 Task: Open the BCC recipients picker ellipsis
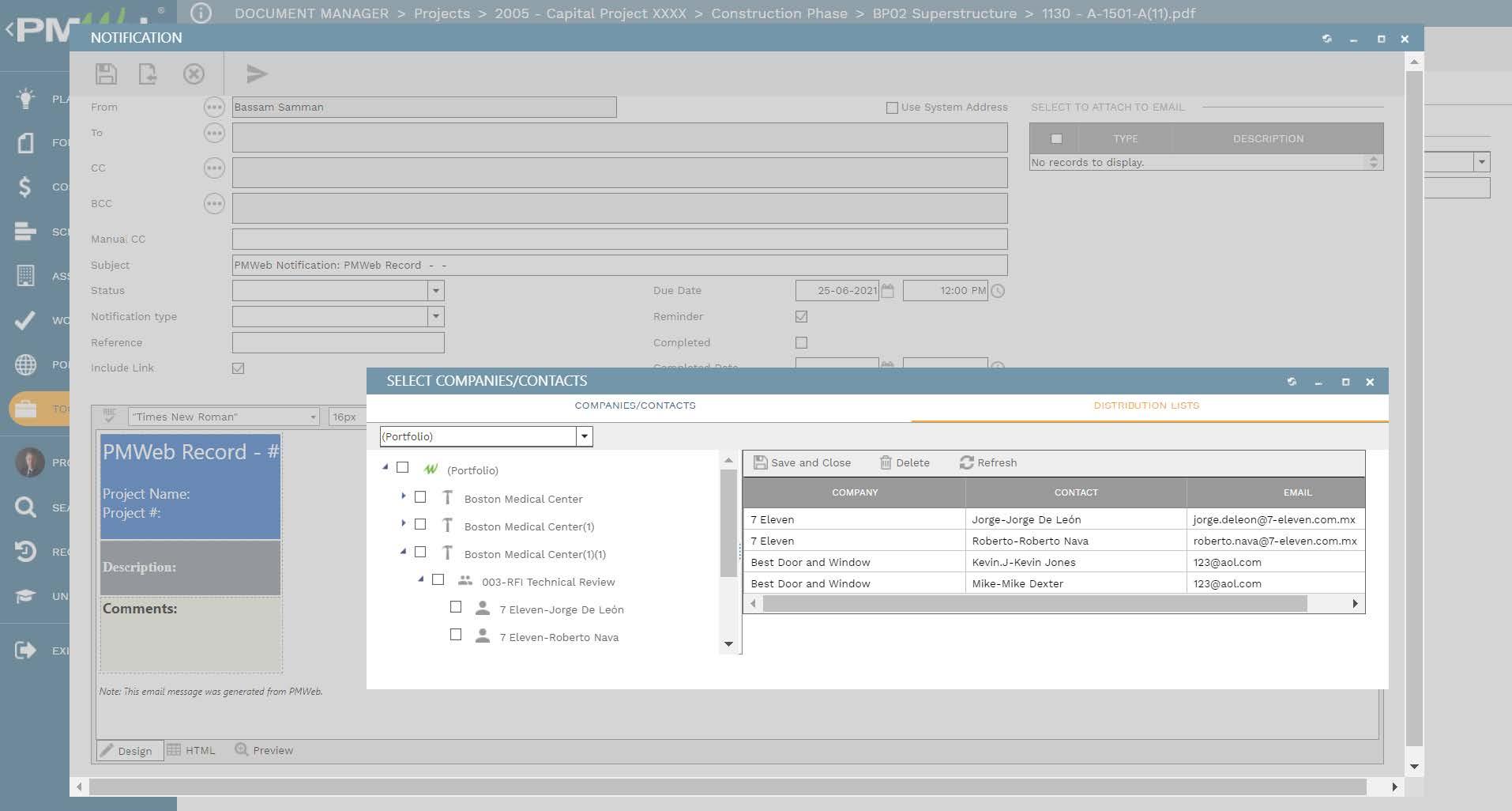coord(214,203)
